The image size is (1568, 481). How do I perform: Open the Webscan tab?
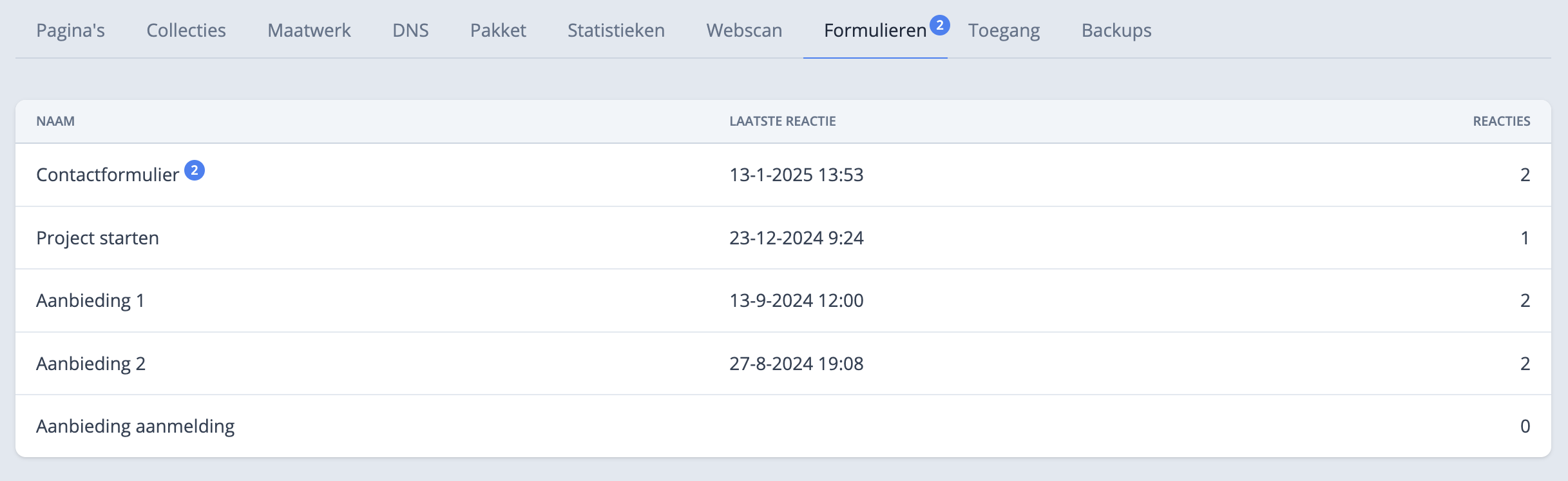click(x=744, y=30)
